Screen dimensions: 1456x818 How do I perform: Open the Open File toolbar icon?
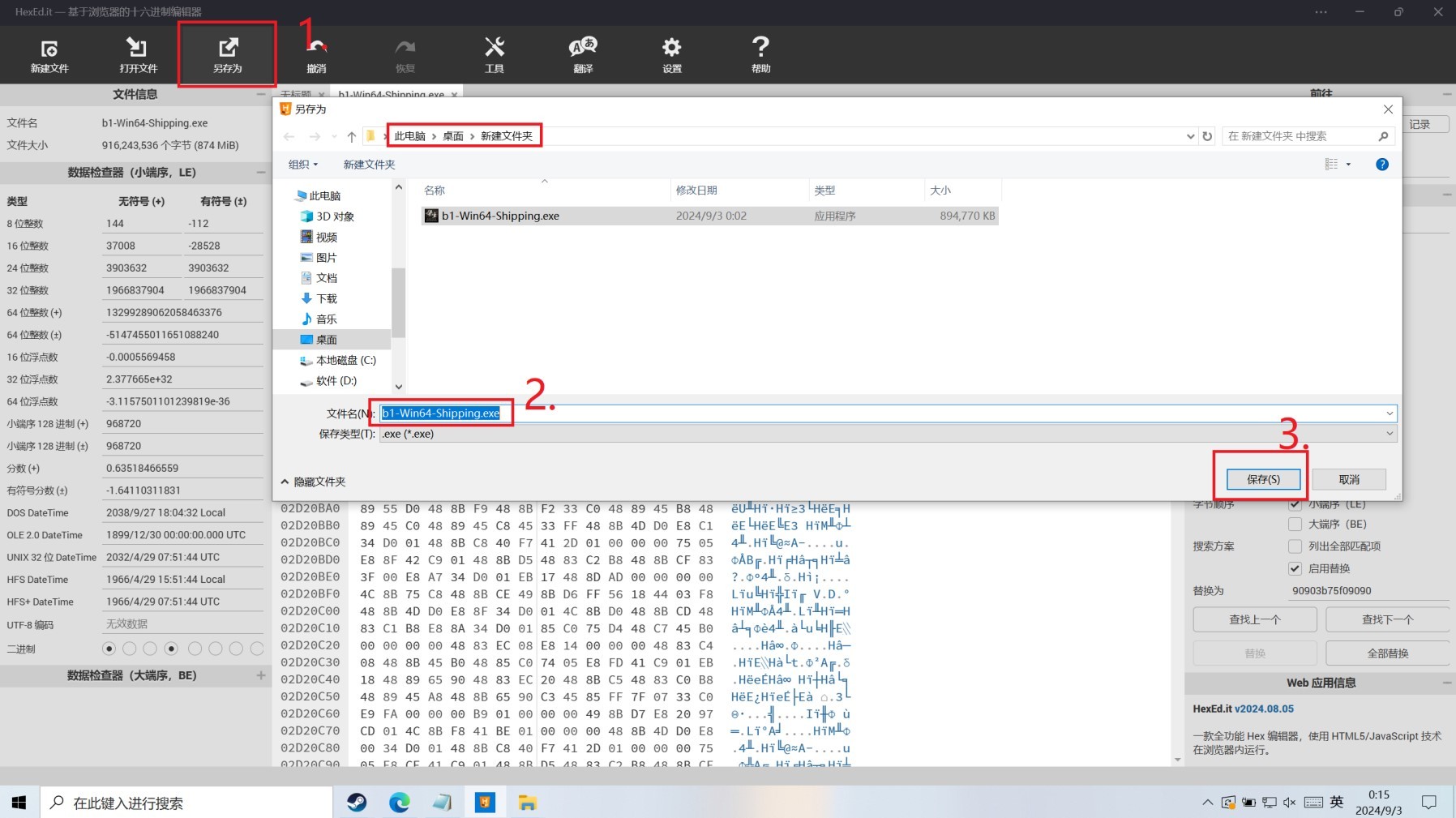click(x=138, y=54)
